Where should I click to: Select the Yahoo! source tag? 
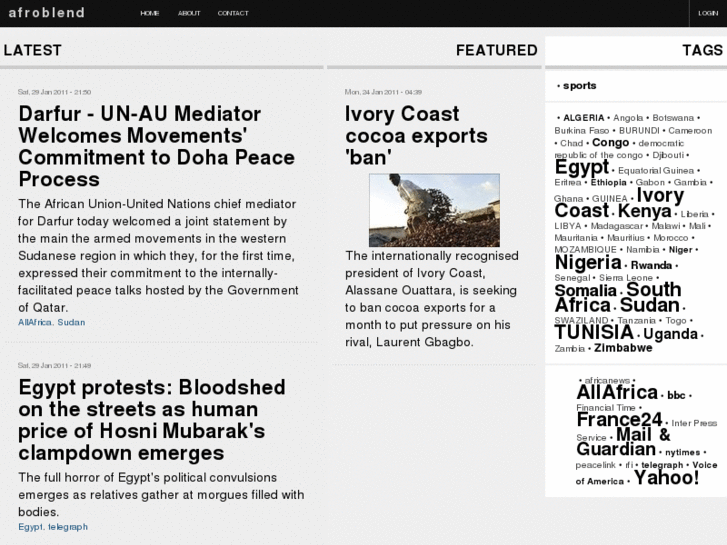[667, 478]
